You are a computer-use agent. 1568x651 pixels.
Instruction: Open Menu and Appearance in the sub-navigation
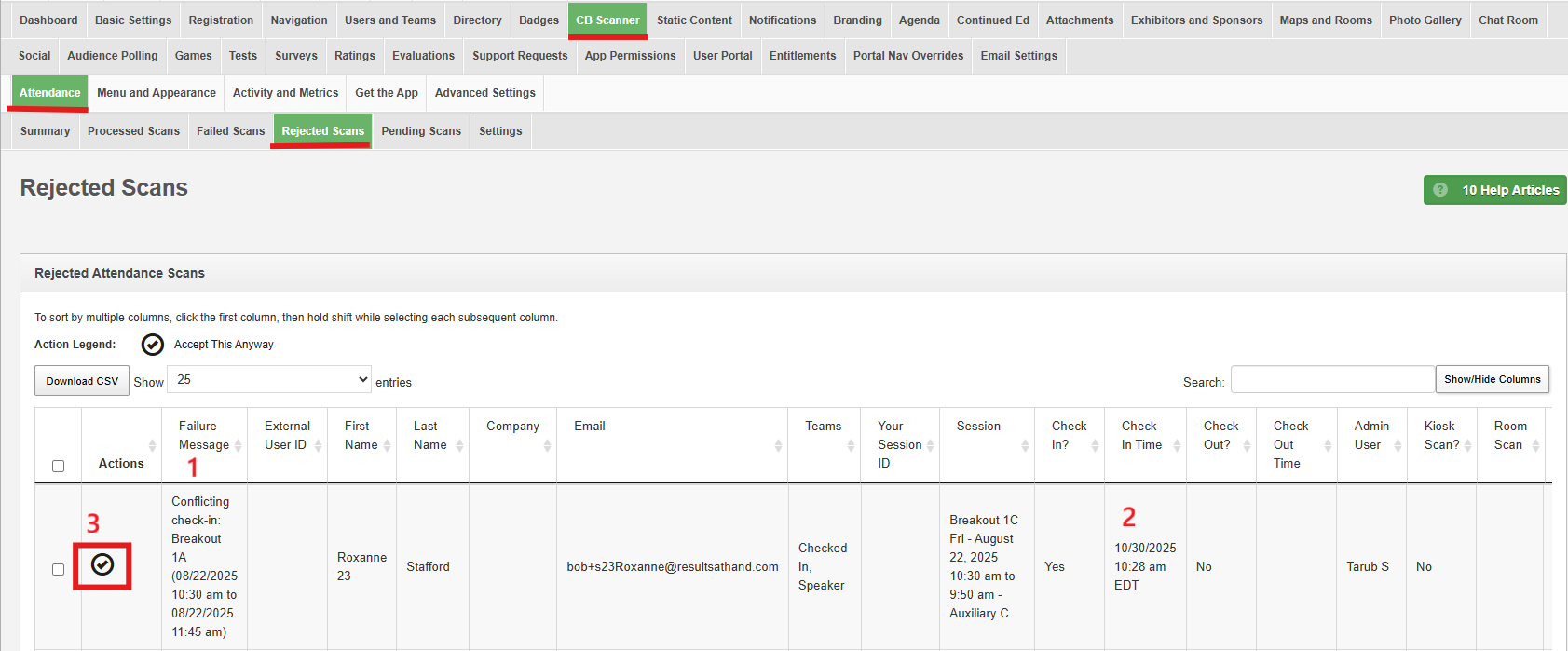(157, 93)
